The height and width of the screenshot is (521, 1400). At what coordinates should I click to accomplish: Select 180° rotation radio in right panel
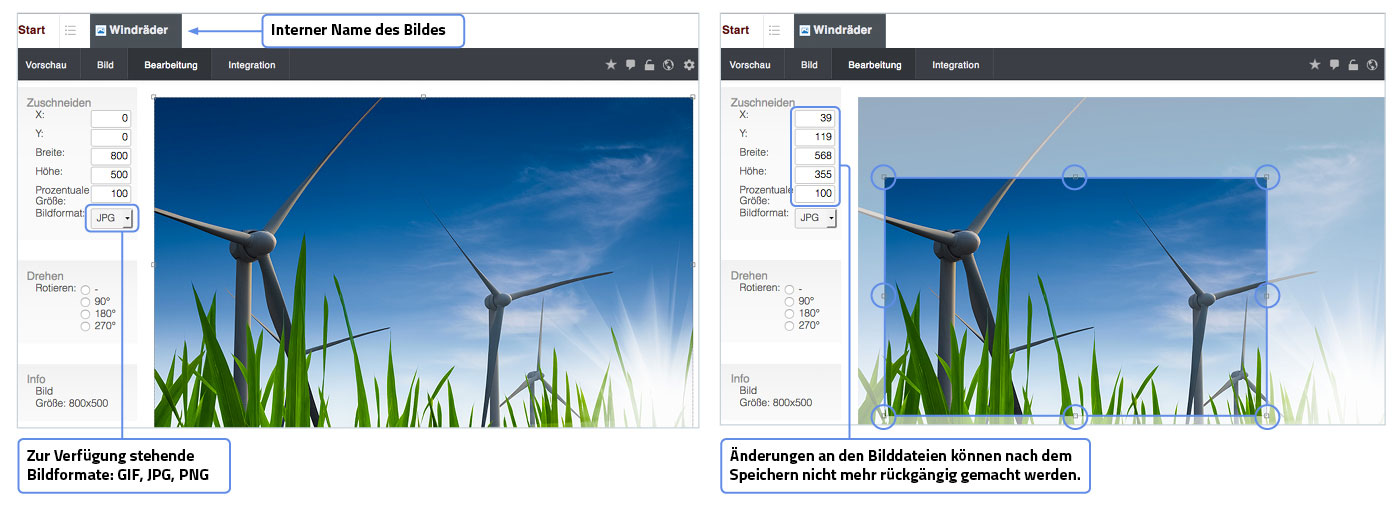coord(790,313)
